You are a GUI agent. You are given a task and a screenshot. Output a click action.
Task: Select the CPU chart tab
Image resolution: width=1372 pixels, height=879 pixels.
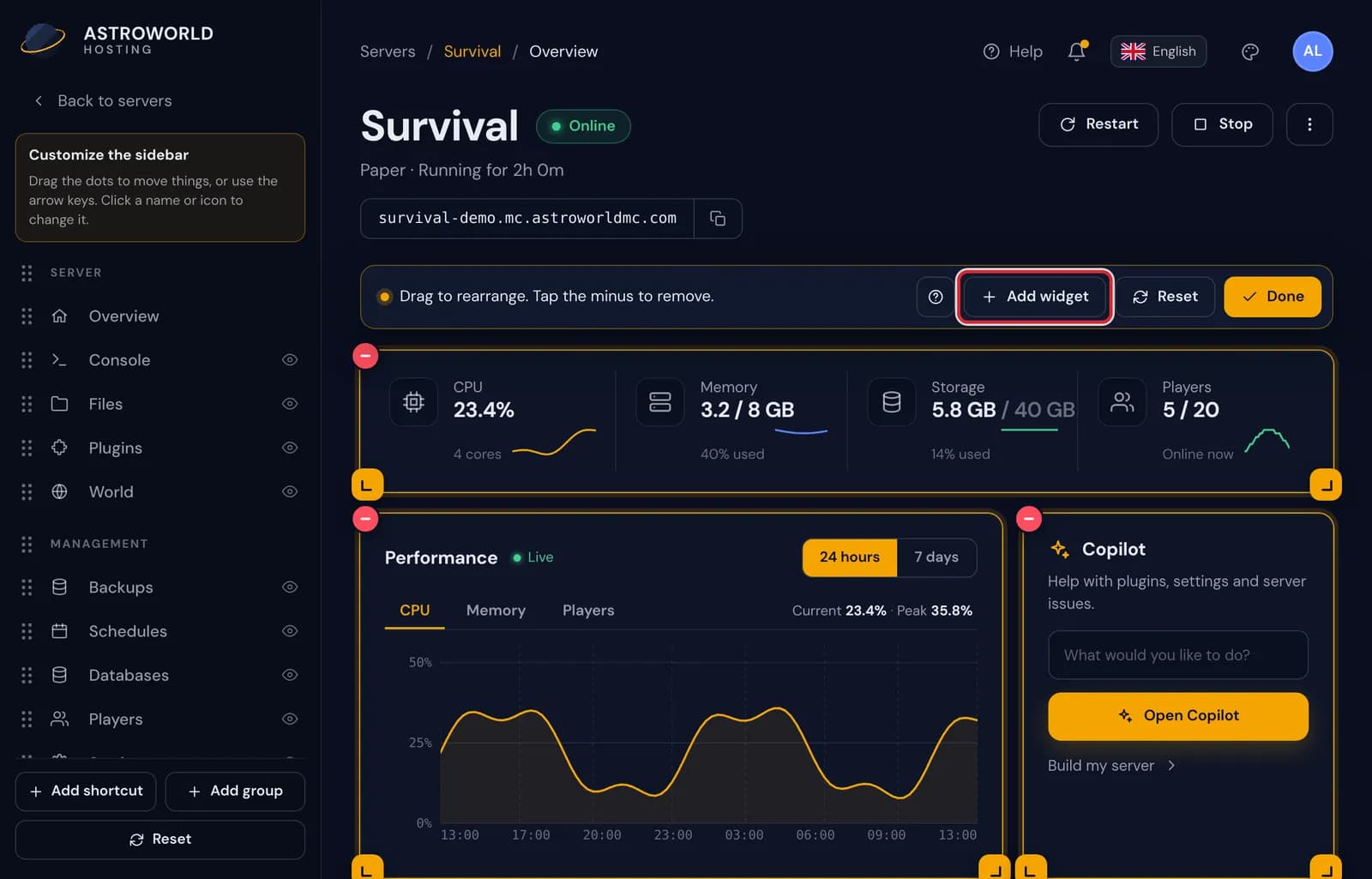pyautogui.click(x=414, y=611)
